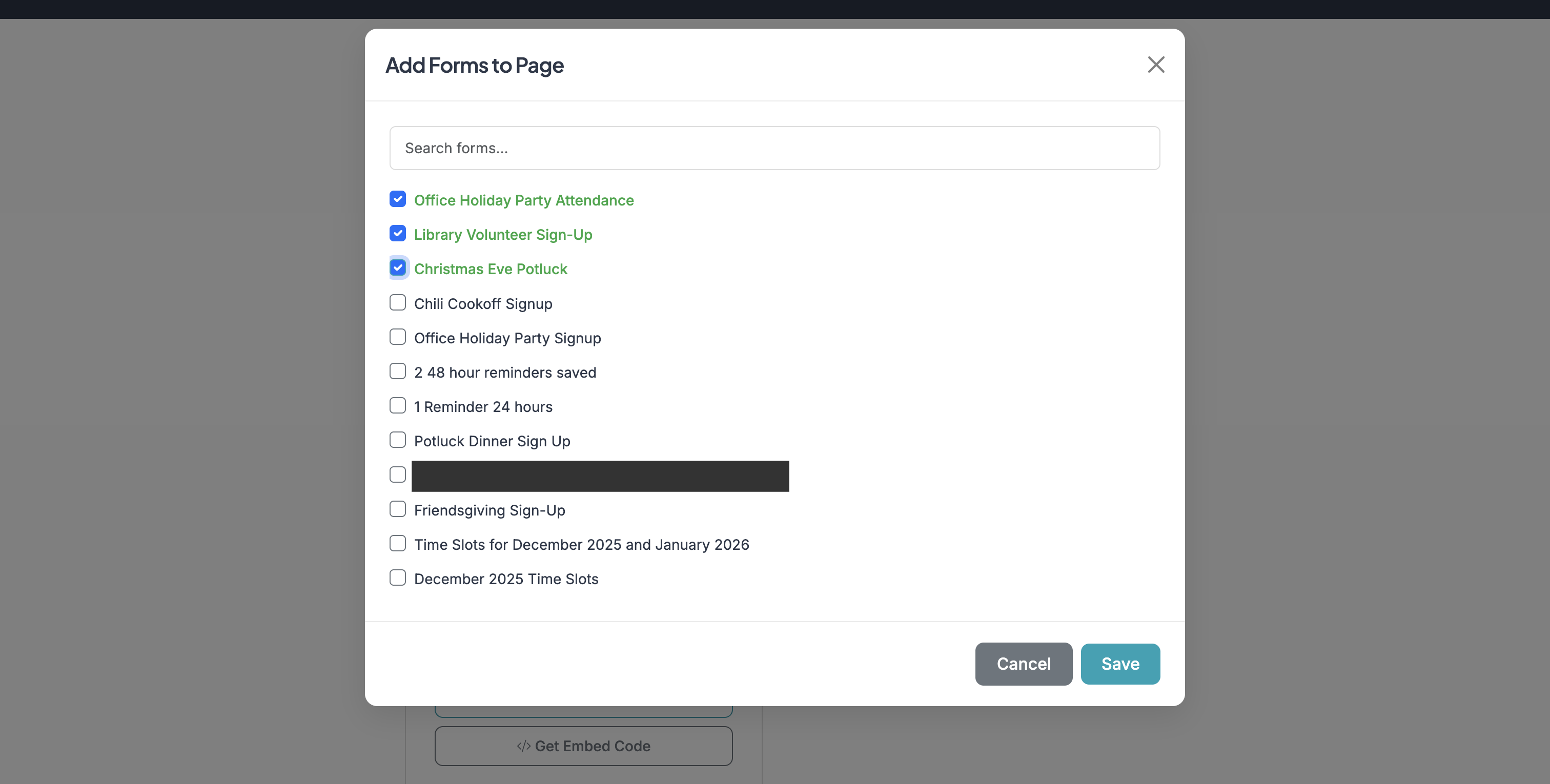The image size is (1550, 784).
Task: Enable the Chili Cookoff Signup checkbox
Action: point(398,302)
